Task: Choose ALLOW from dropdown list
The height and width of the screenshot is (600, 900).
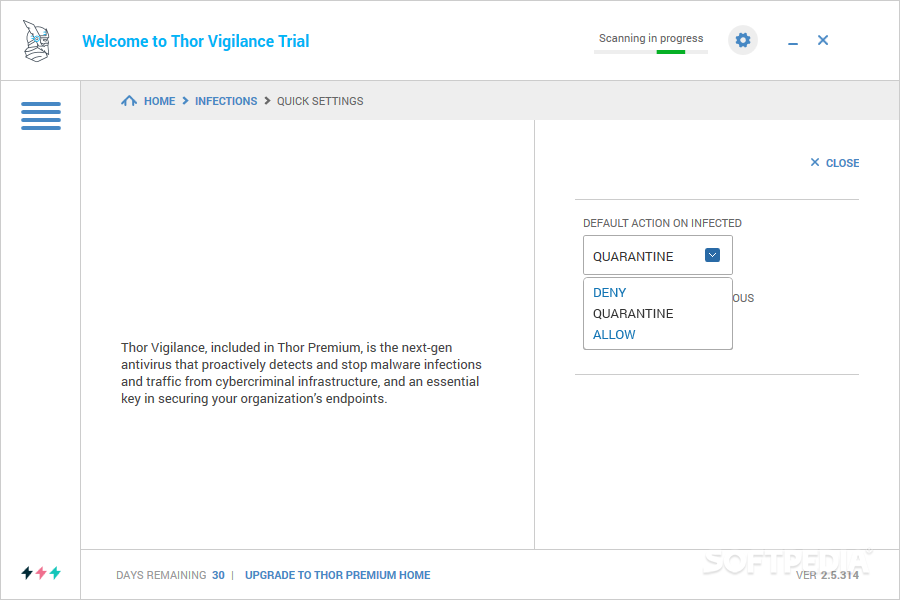Action: pyautogui.click(x=614, y=335)
